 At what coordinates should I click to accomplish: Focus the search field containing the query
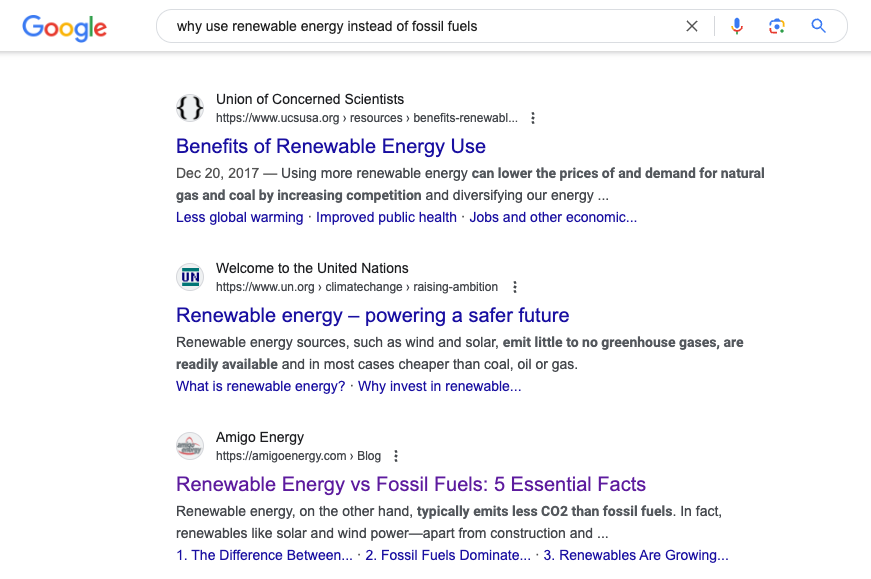[x=422, y=26]
